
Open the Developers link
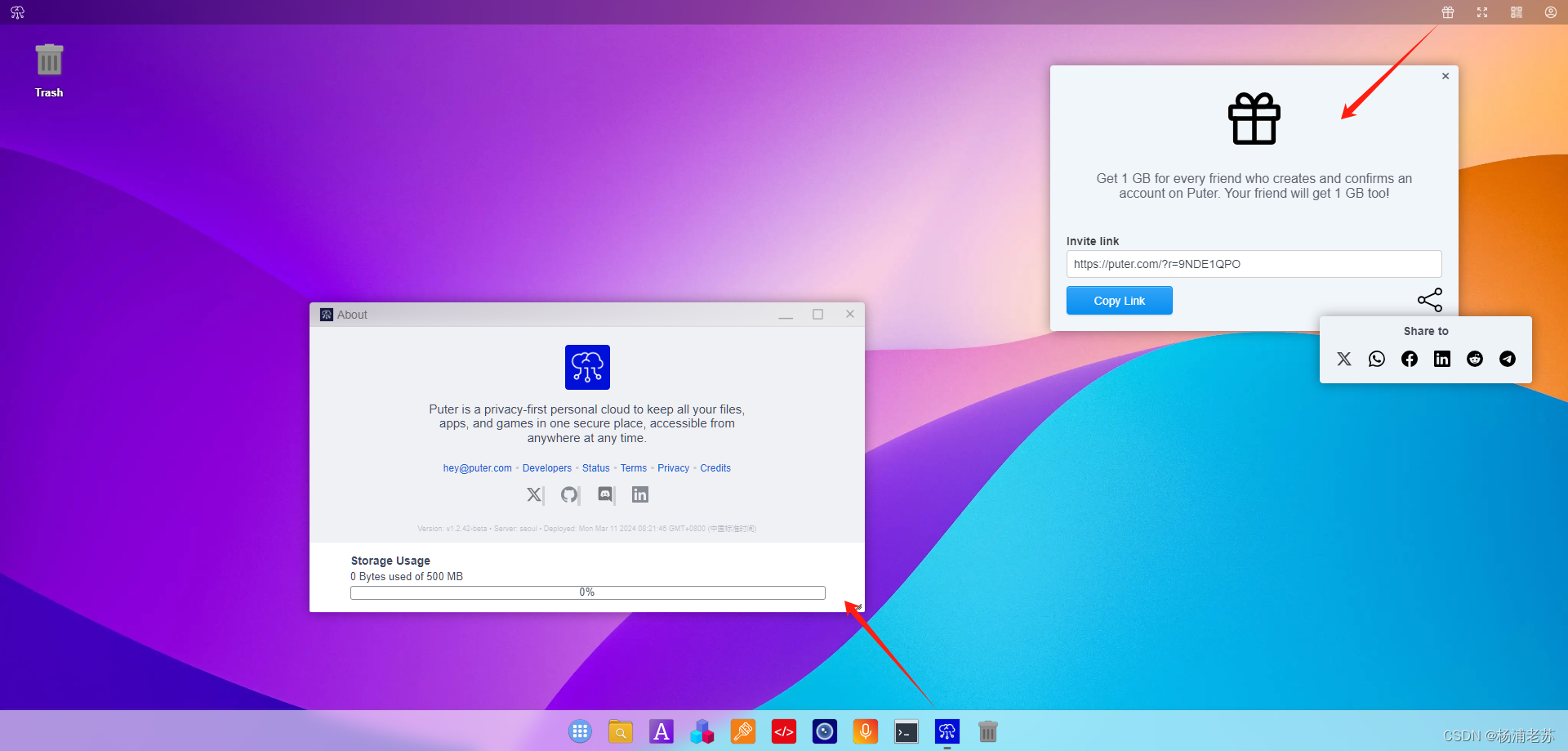pyautogui.click(x=547, y=468)
